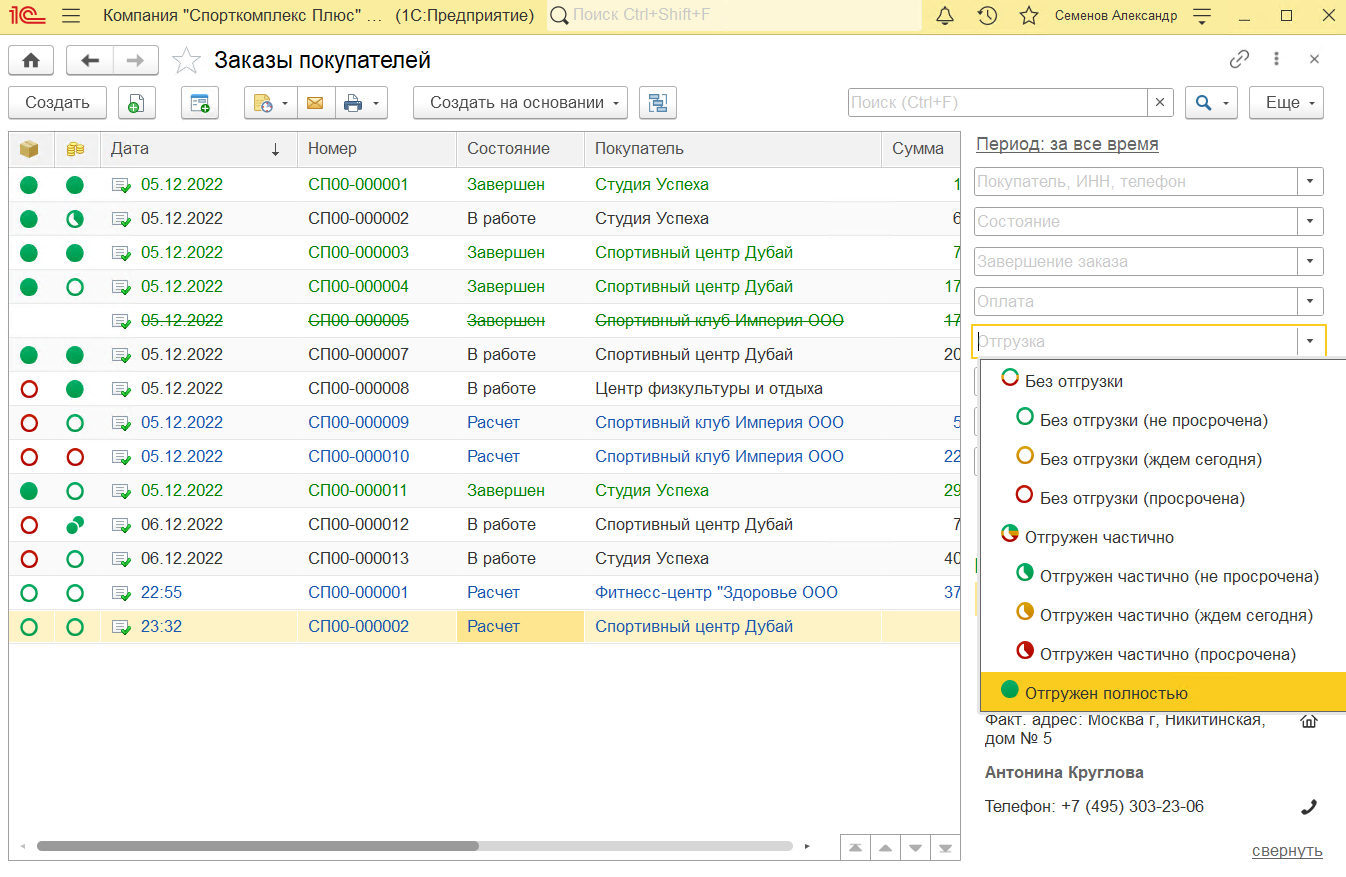
Task: Select Без отгрузки (просрочена)
Action: click(1163, 498)
